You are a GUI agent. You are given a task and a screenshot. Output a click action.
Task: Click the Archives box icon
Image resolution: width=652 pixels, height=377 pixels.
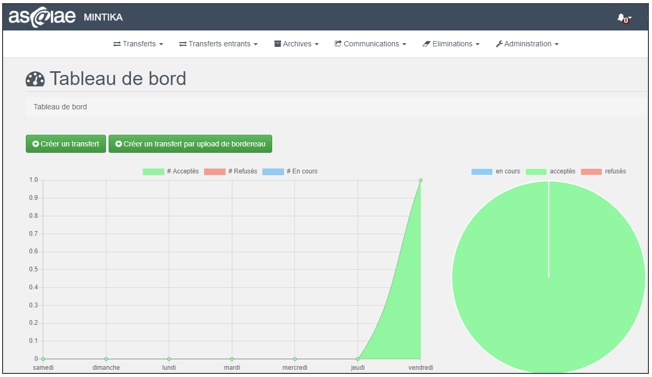(x=277, y=44)
